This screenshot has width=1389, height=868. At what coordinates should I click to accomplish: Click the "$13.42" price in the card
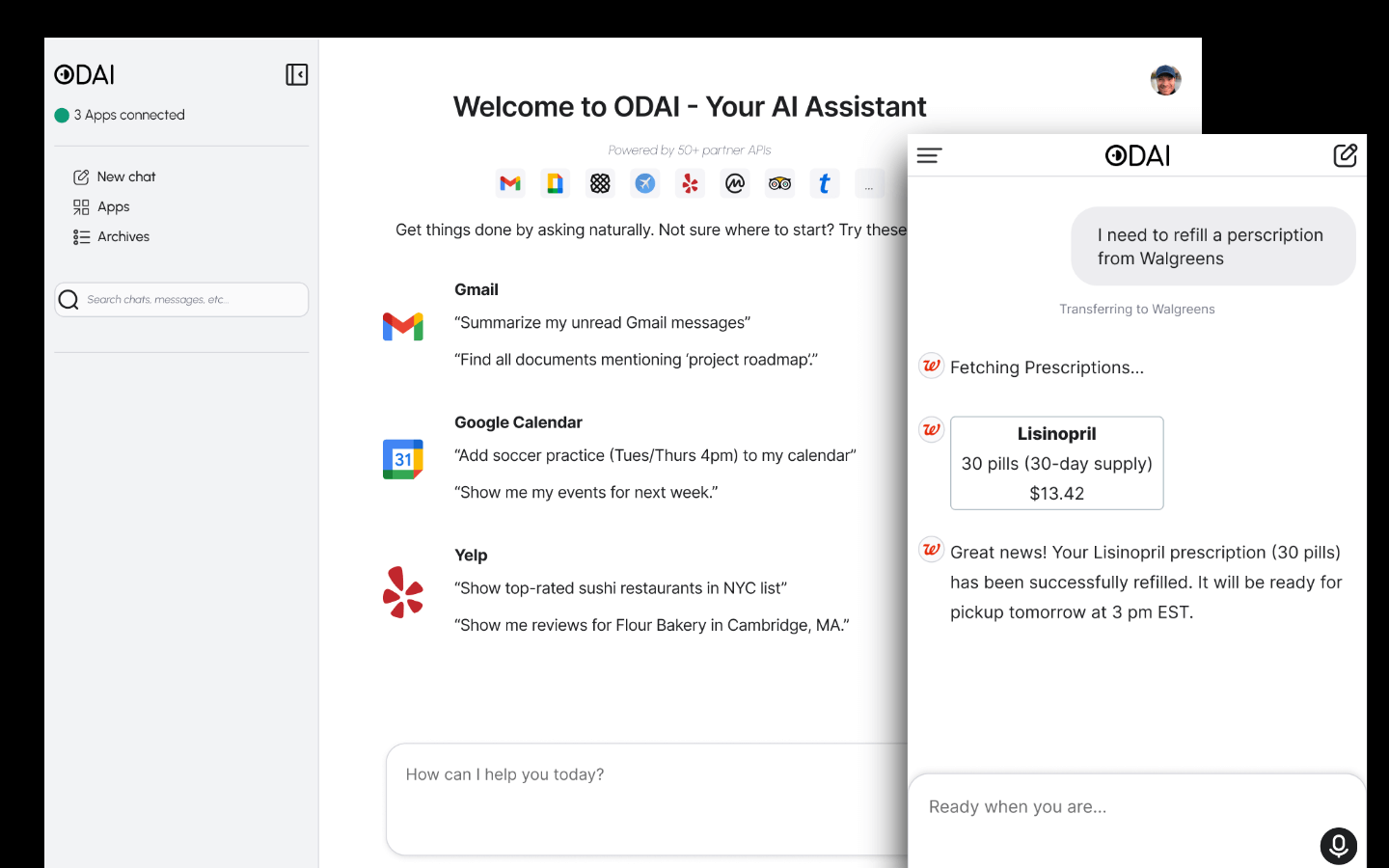(1057, 494)
